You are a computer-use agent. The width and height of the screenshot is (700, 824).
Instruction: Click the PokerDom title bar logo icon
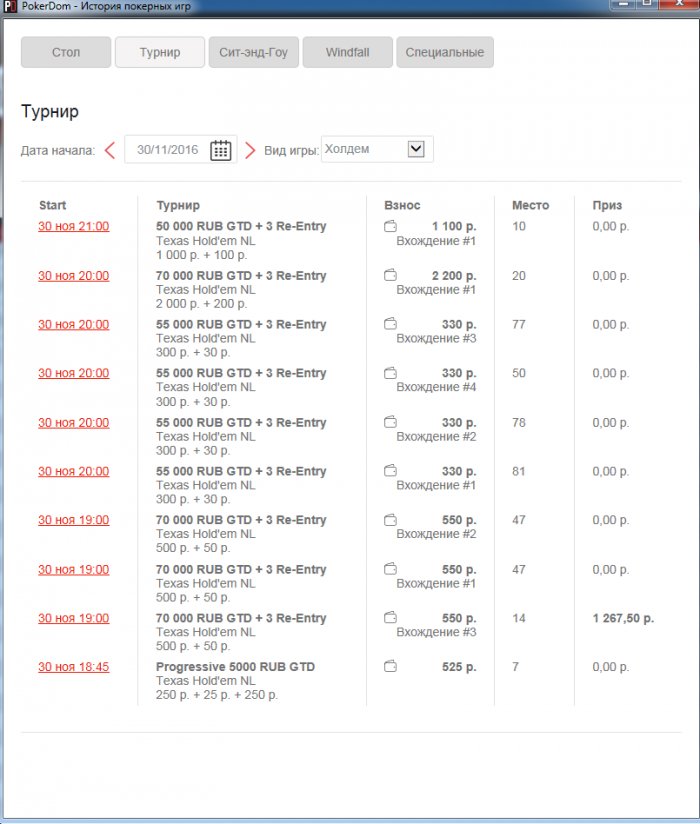pyautogui.click(x=10, y=6)
